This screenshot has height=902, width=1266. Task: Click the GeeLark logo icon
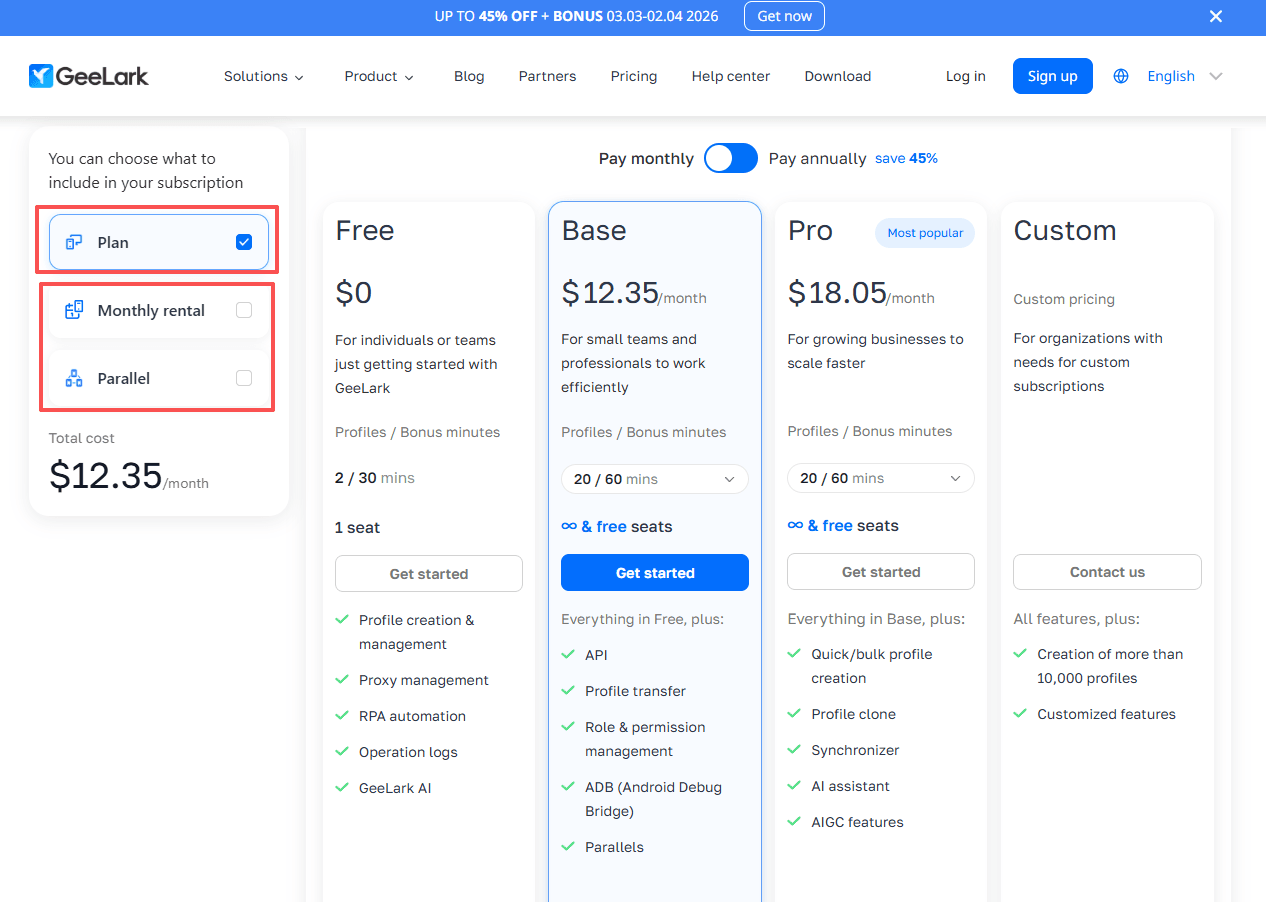(x=41, y=76)
